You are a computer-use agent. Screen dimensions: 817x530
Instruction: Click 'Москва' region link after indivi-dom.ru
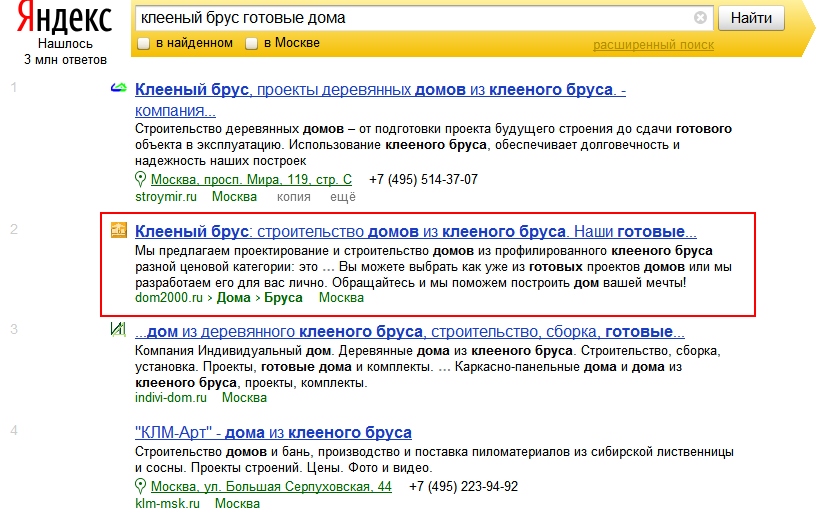point(244,398)
